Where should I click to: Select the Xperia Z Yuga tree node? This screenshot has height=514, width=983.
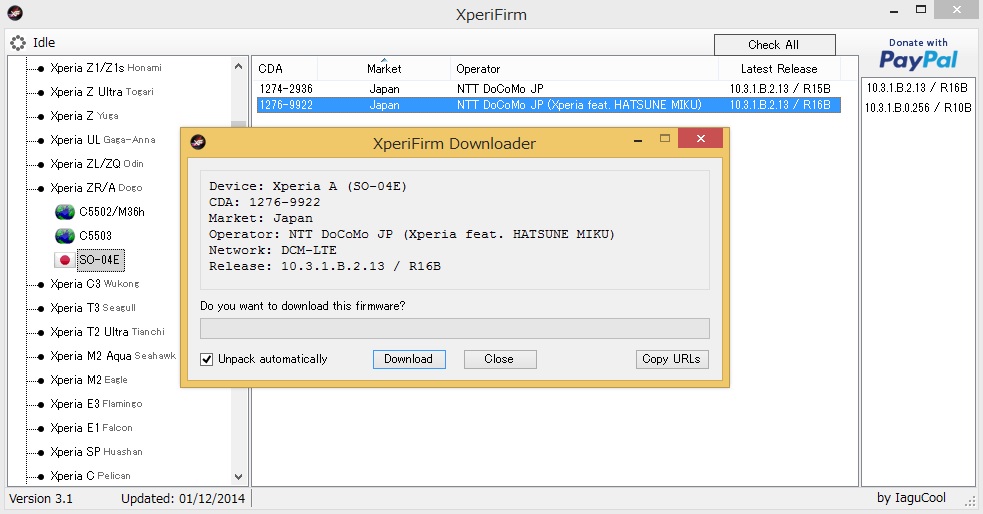84,116
